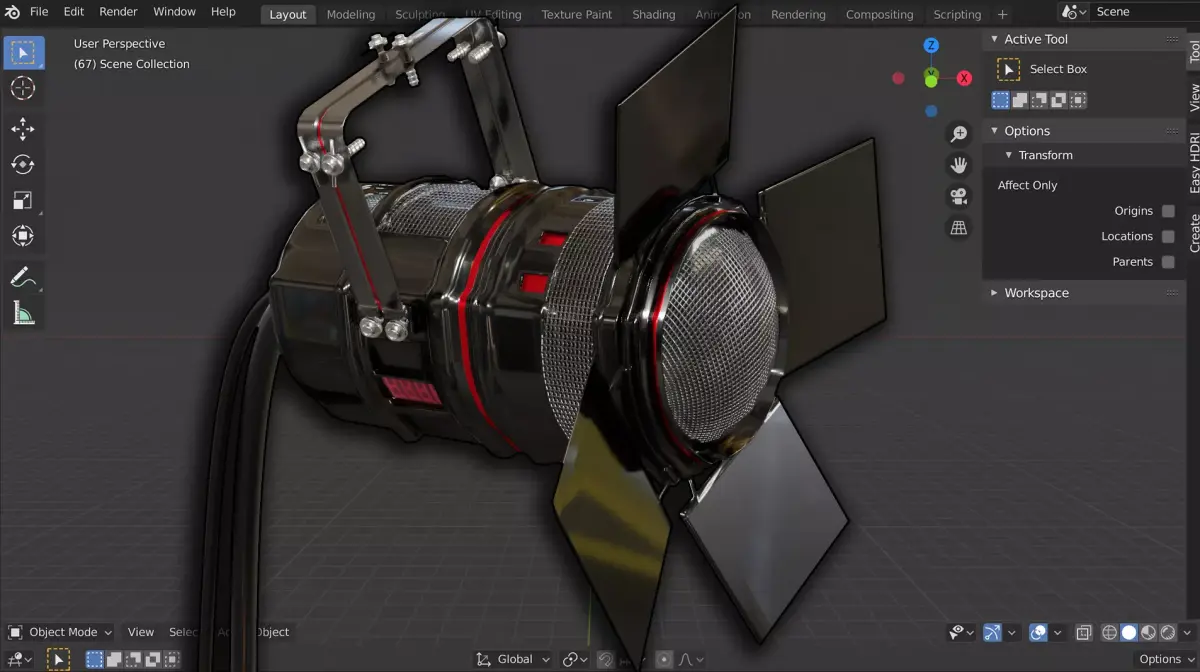Switch to the Shading workspace tab
The width and height of the screenshot is (1200, 672).
(x=653, y=14)
